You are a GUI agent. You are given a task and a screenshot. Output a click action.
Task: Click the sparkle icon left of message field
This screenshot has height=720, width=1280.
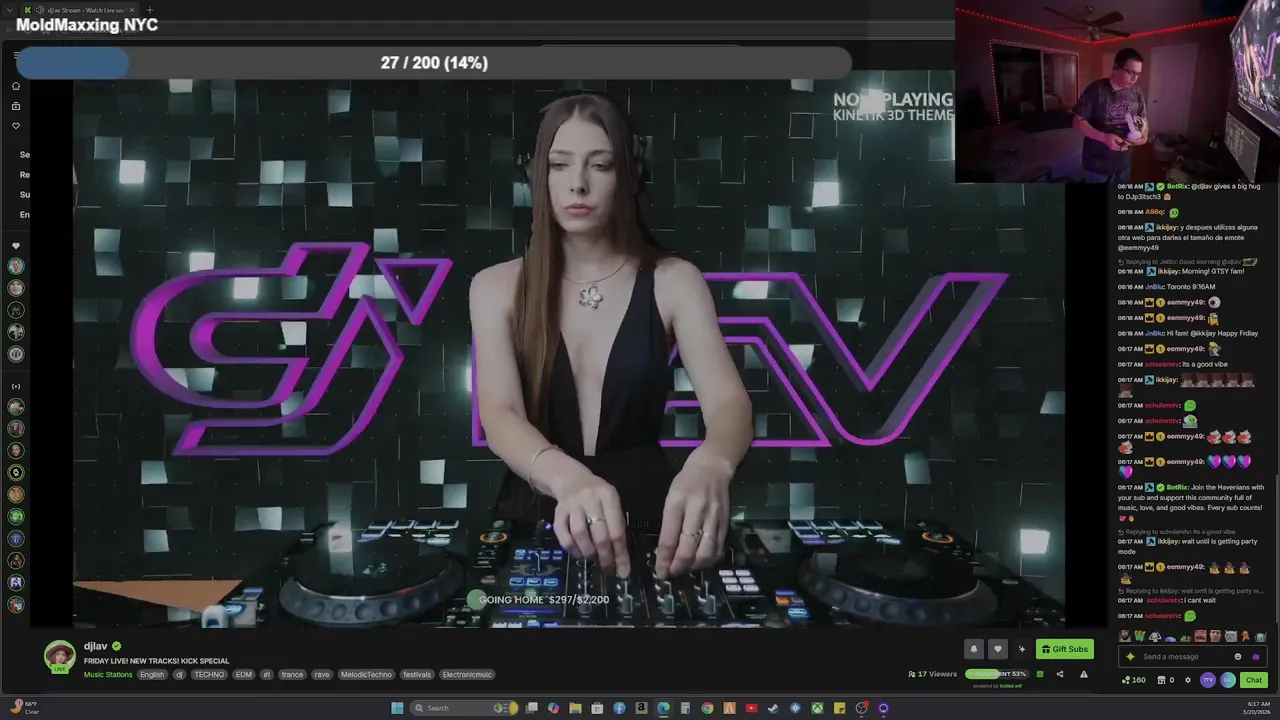(1131, 657)
